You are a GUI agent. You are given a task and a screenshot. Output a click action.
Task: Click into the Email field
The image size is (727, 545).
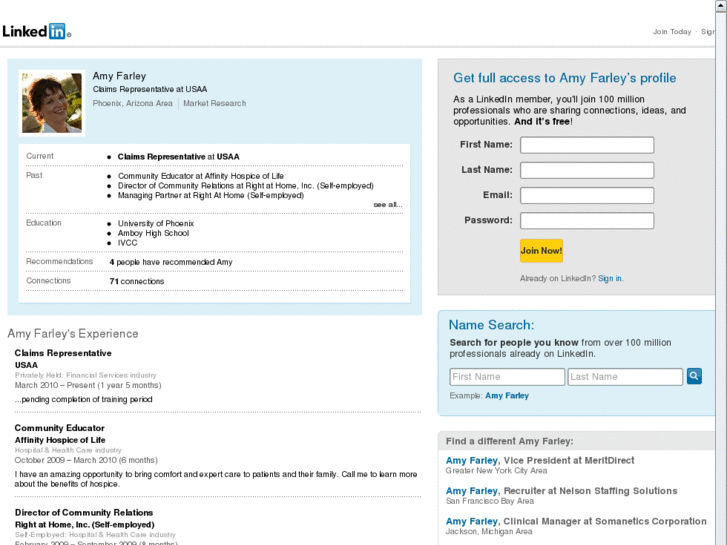coord(587,195)
